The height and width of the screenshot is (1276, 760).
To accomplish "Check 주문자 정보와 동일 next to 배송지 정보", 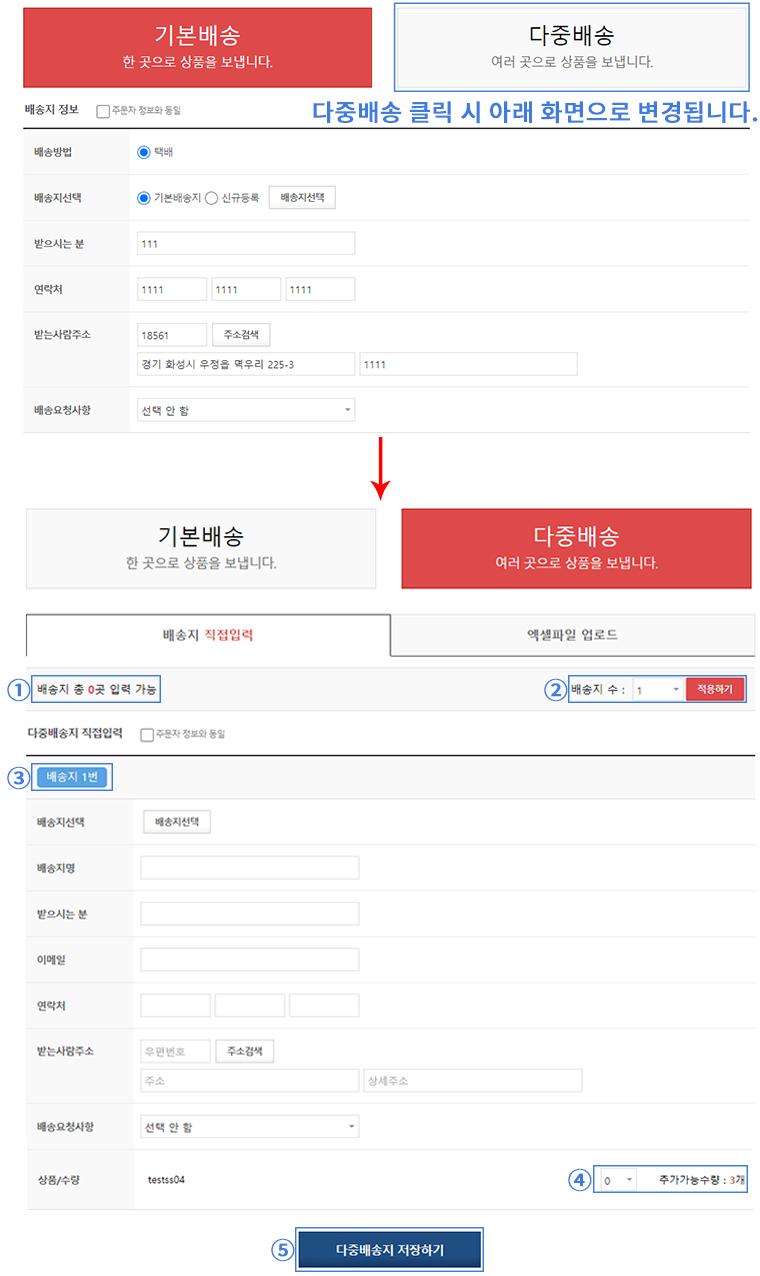I will pyautogui.click(x=103, y=111).
